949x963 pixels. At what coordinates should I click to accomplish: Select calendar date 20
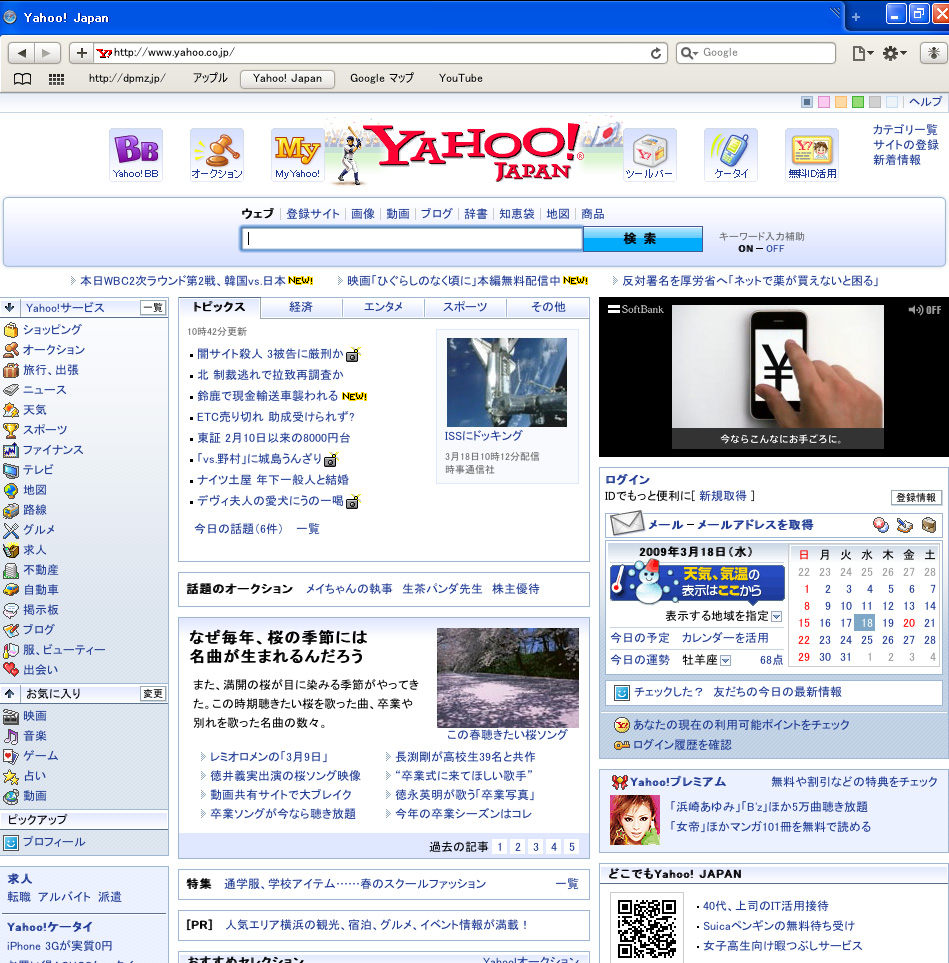[909, 623]
